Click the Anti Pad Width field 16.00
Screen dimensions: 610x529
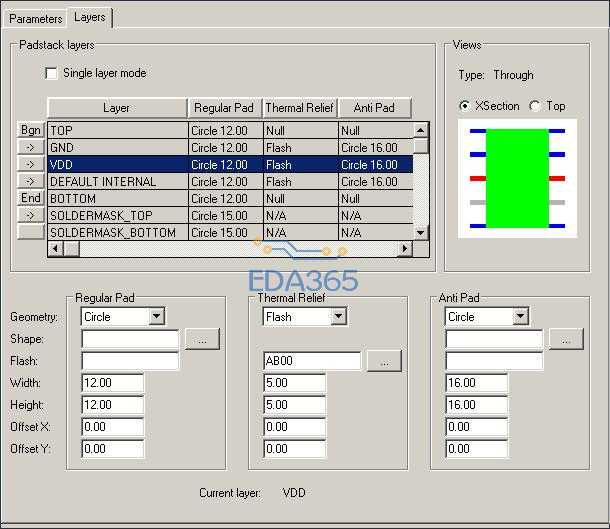click(477, 383)
